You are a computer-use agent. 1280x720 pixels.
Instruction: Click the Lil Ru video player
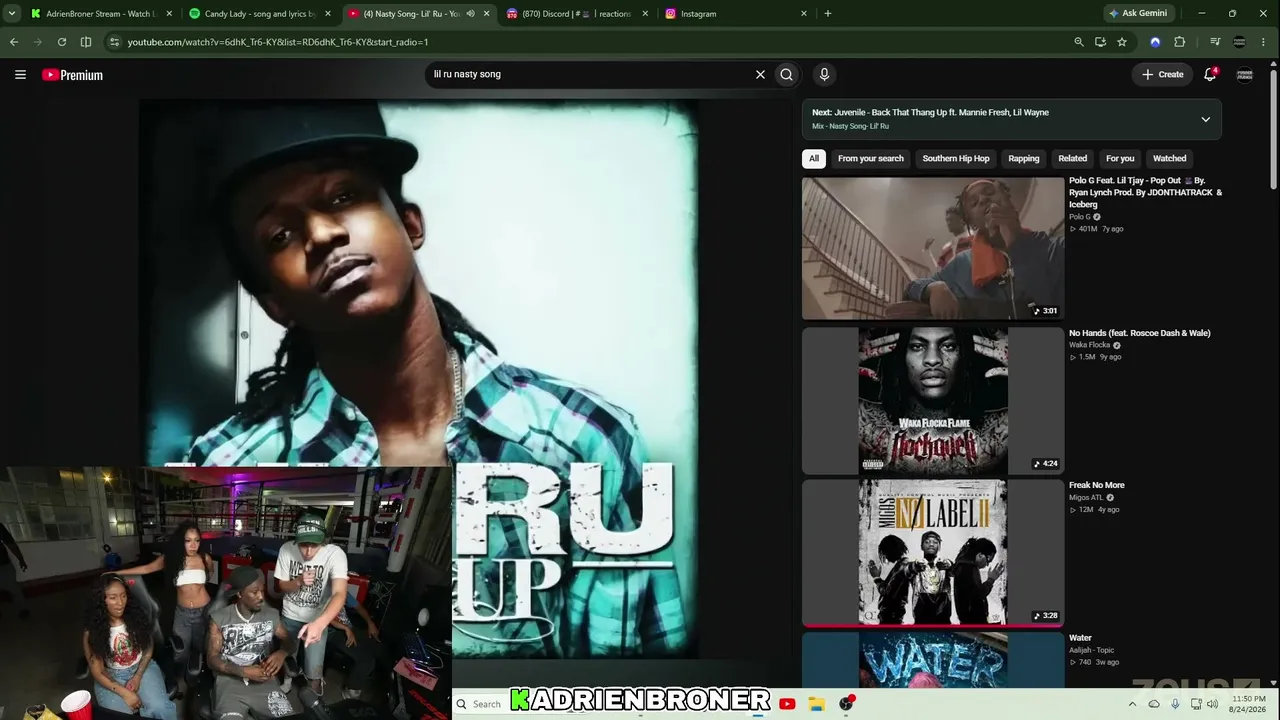coord(418,380)
